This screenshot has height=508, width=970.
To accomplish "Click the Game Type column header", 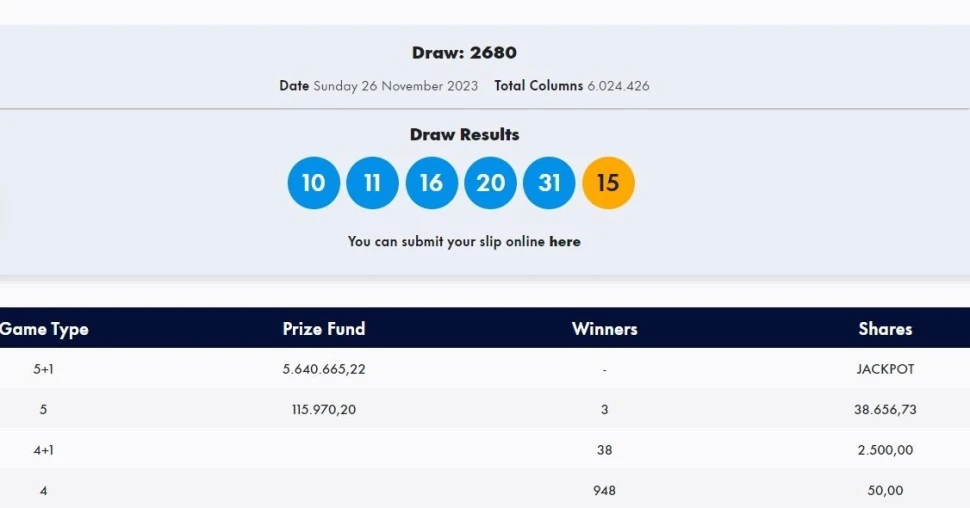I will pyautogui.click(x=44, y=329).
